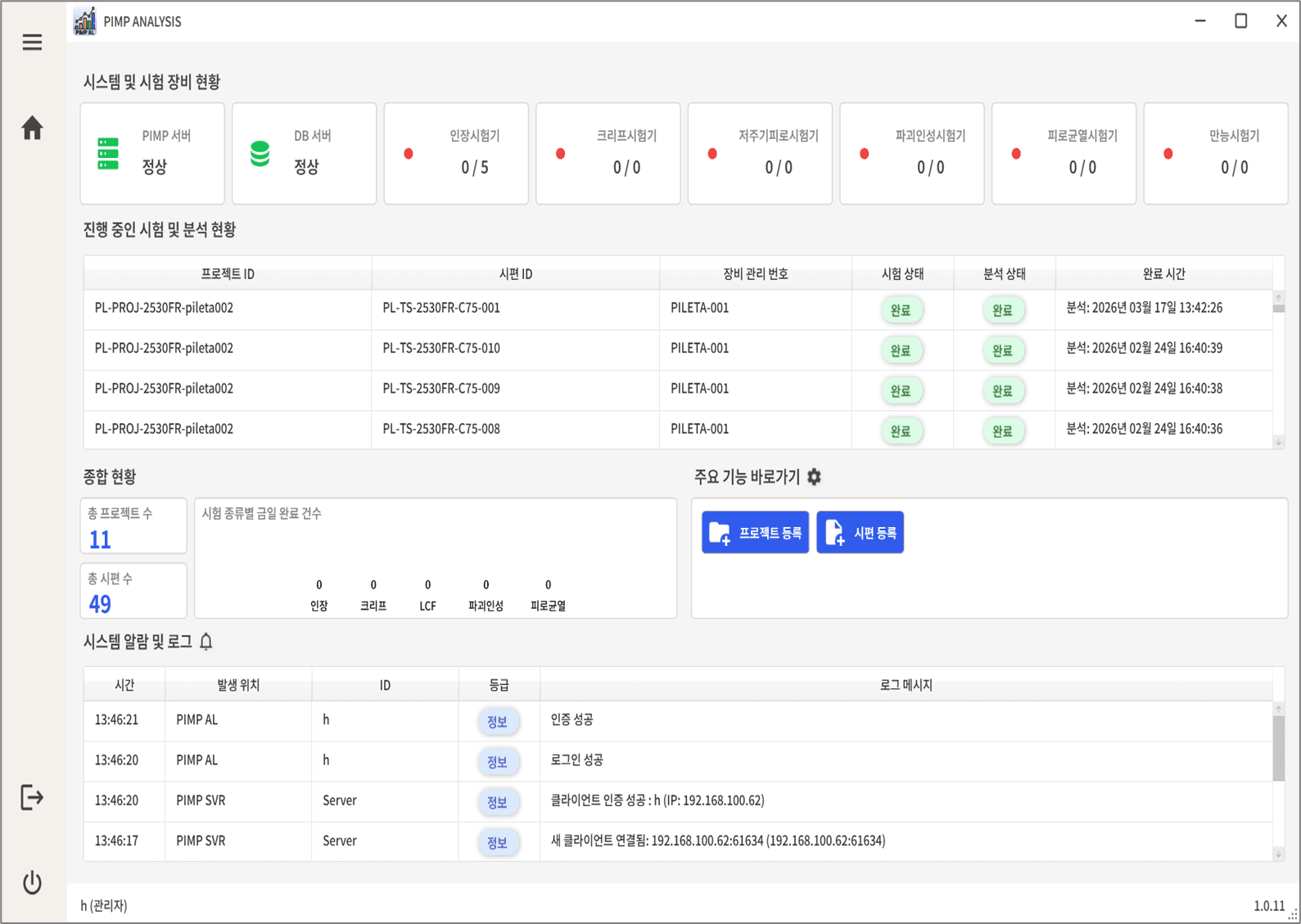This screenshot has width=1301, height=924.
Task: Open the hamburger menu icon
Action: point(32,43)
